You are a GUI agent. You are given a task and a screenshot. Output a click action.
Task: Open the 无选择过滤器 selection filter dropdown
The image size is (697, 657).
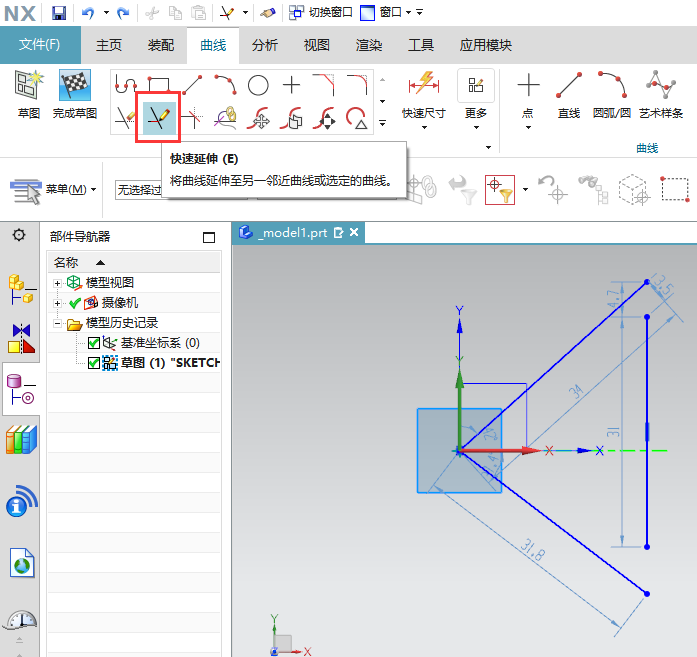pyautogui.click(x=138, y=189)
